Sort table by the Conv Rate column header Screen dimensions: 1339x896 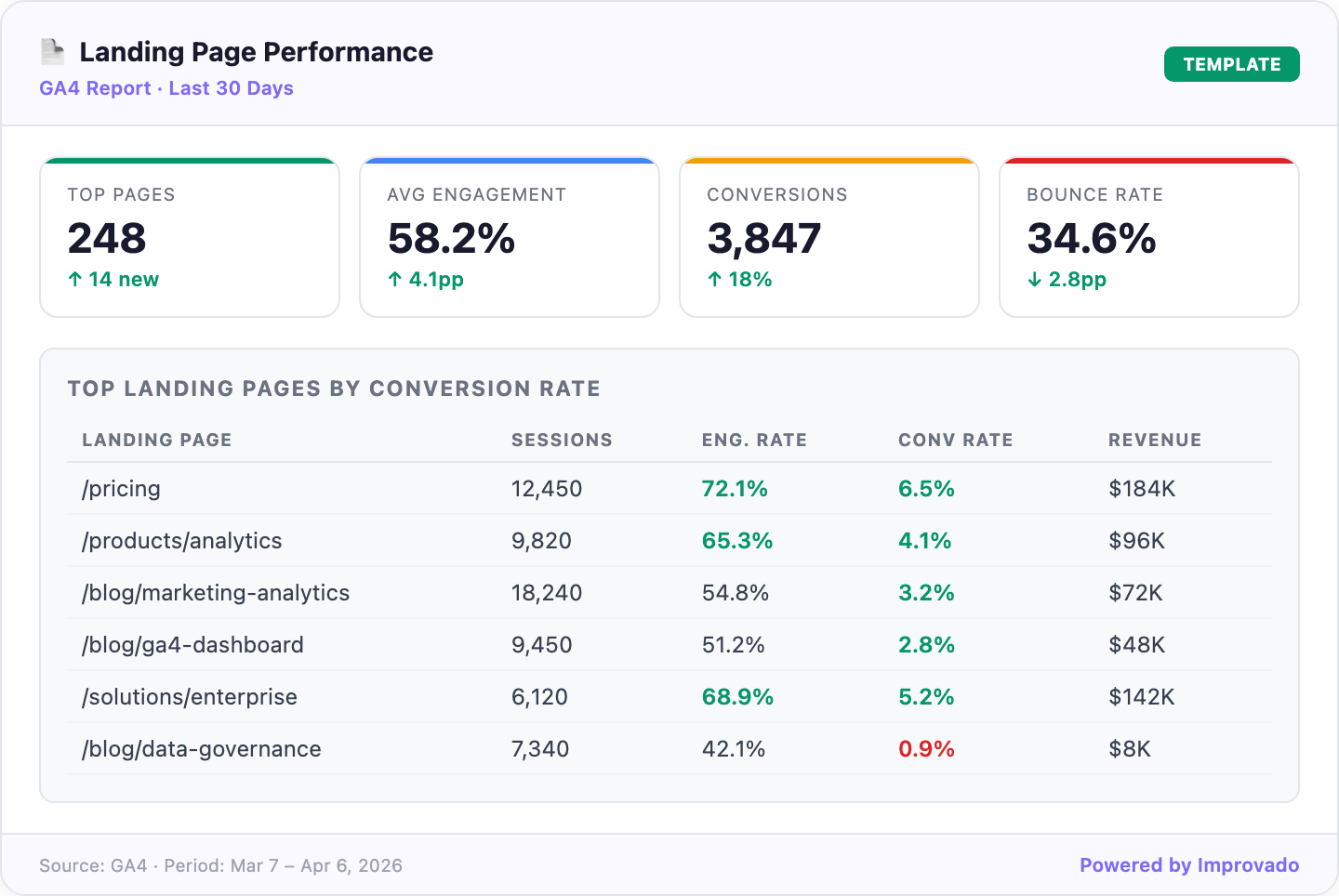click(x=955, y=440)
